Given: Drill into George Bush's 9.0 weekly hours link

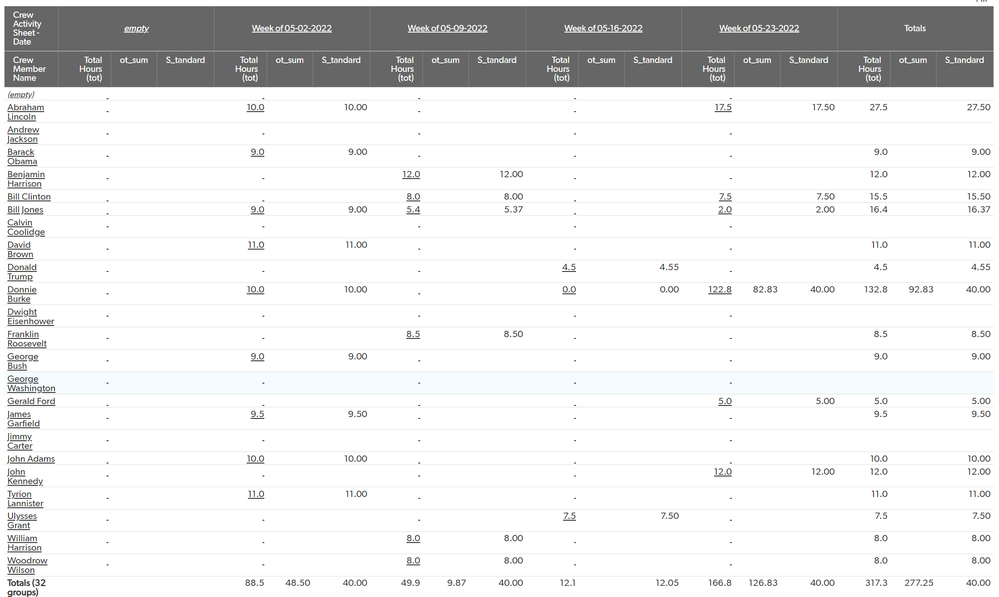Looking at the screenshot, I should click(x=257, y=357).
